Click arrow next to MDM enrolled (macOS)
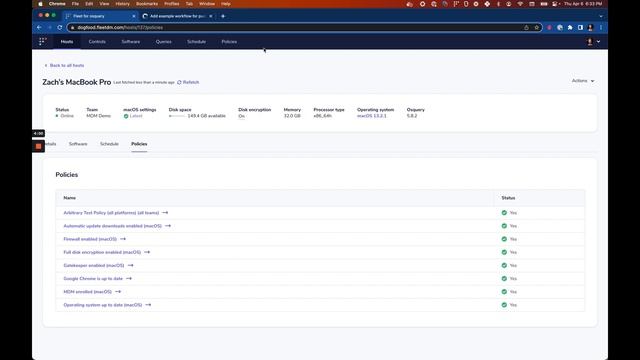The height and width of the screenshot is (360, 640). pyautogui.click(x=118, y=292)
